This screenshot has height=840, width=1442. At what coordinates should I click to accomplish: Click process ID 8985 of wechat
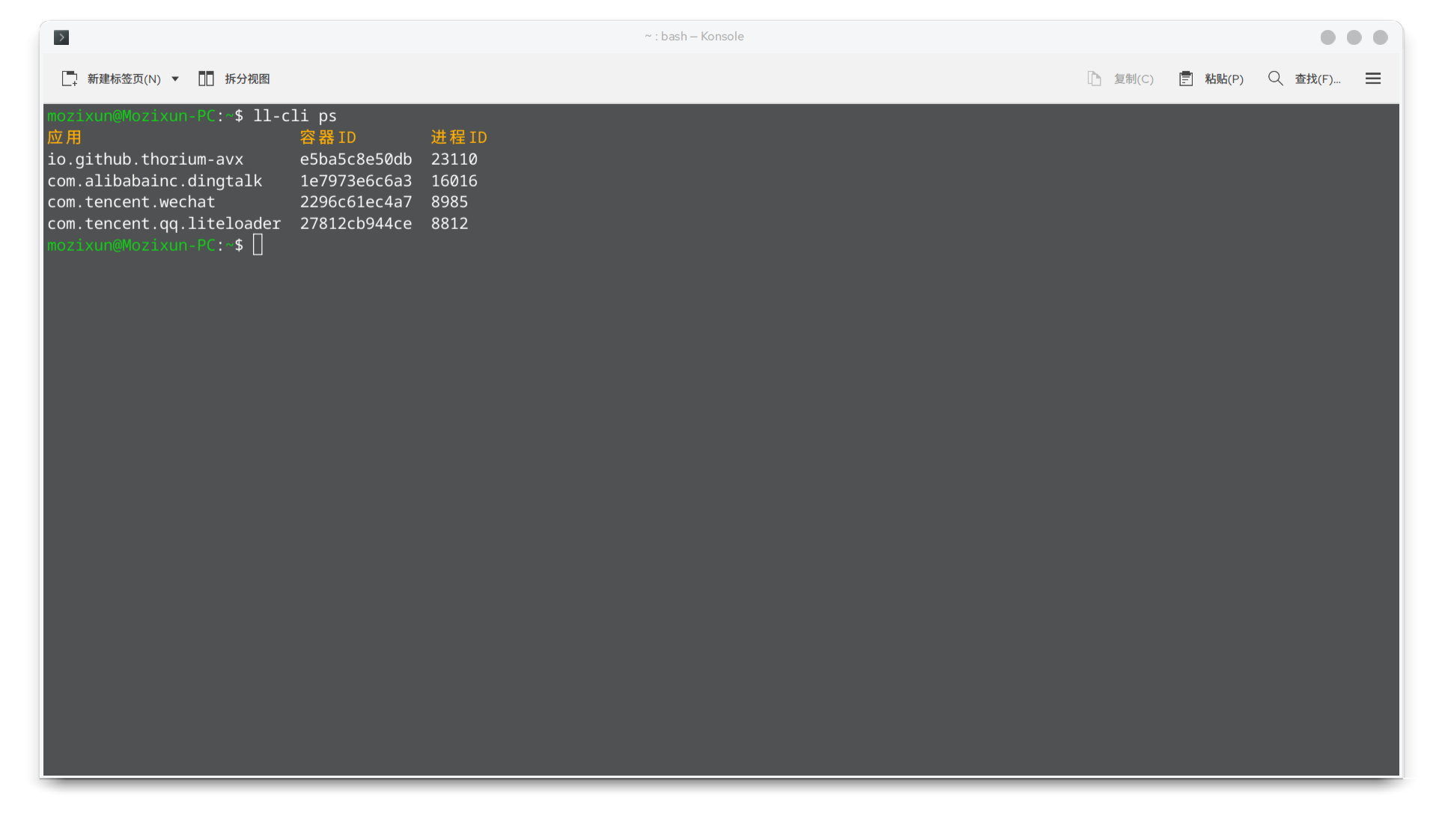click(x=449, y=202)
